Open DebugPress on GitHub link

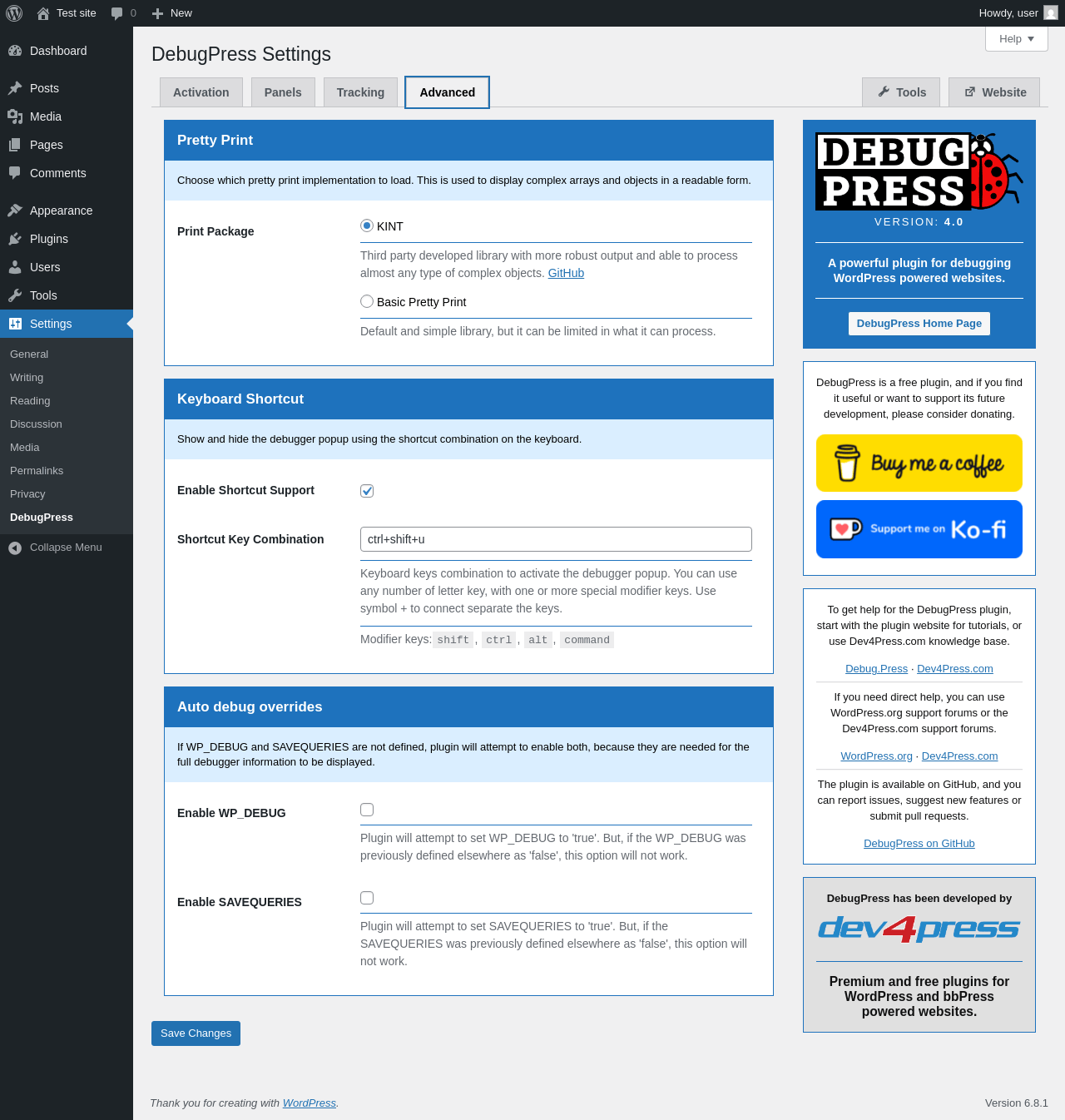tap(919, 844)
